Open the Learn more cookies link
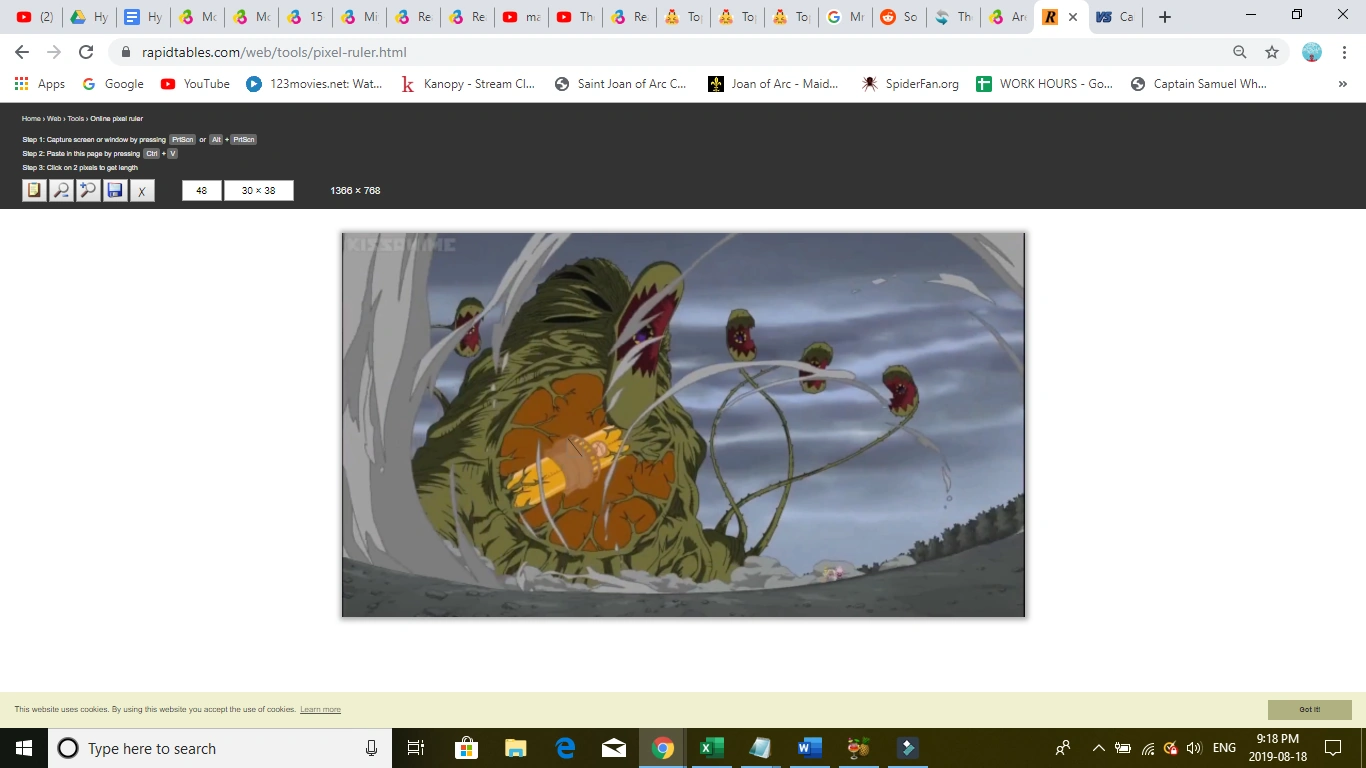The image size is (1366, 768). point(320,710)
